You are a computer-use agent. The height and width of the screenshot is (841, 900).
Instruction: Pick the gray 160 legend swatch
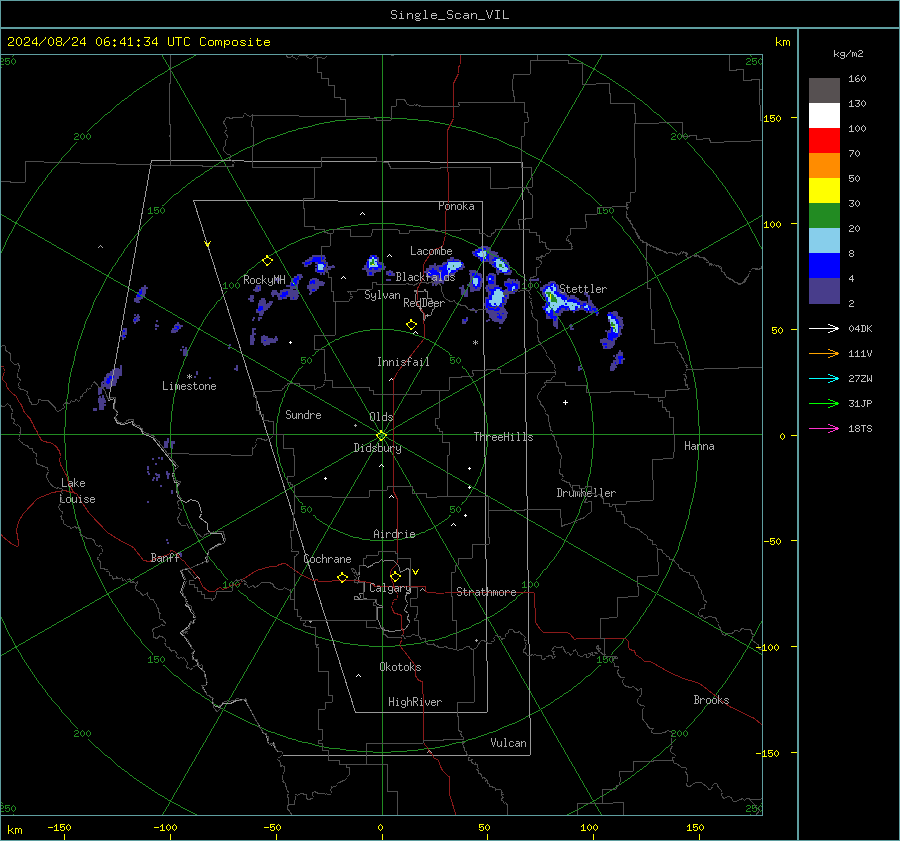824,91
